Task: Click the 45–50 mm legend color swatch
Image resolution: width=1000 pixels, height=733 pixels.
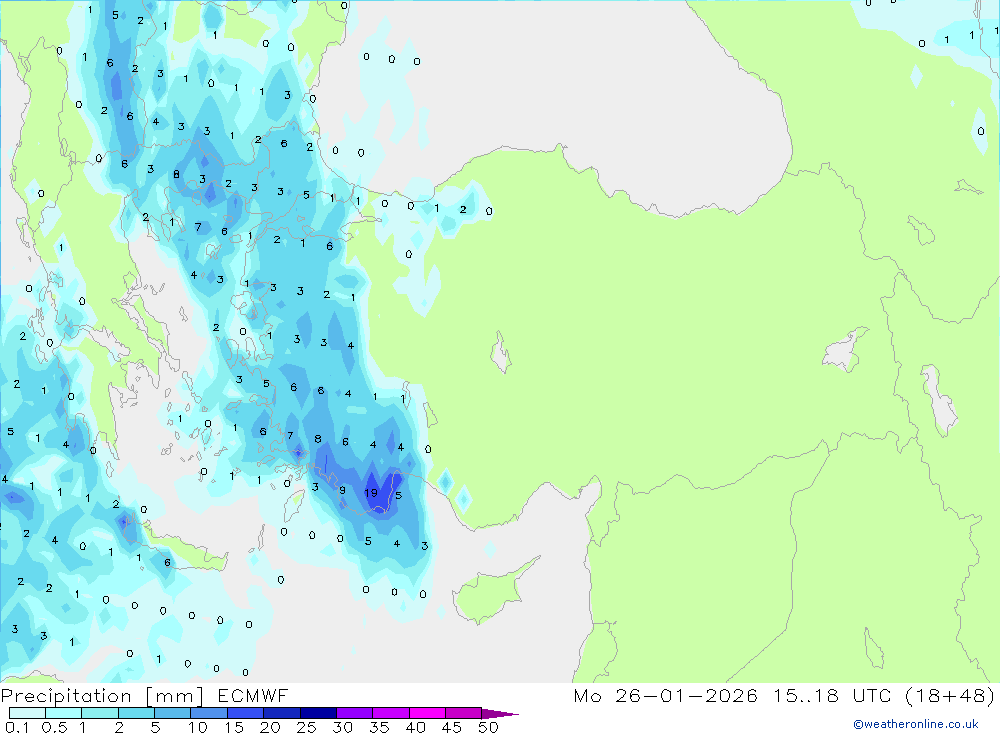Action: (464, 713)
